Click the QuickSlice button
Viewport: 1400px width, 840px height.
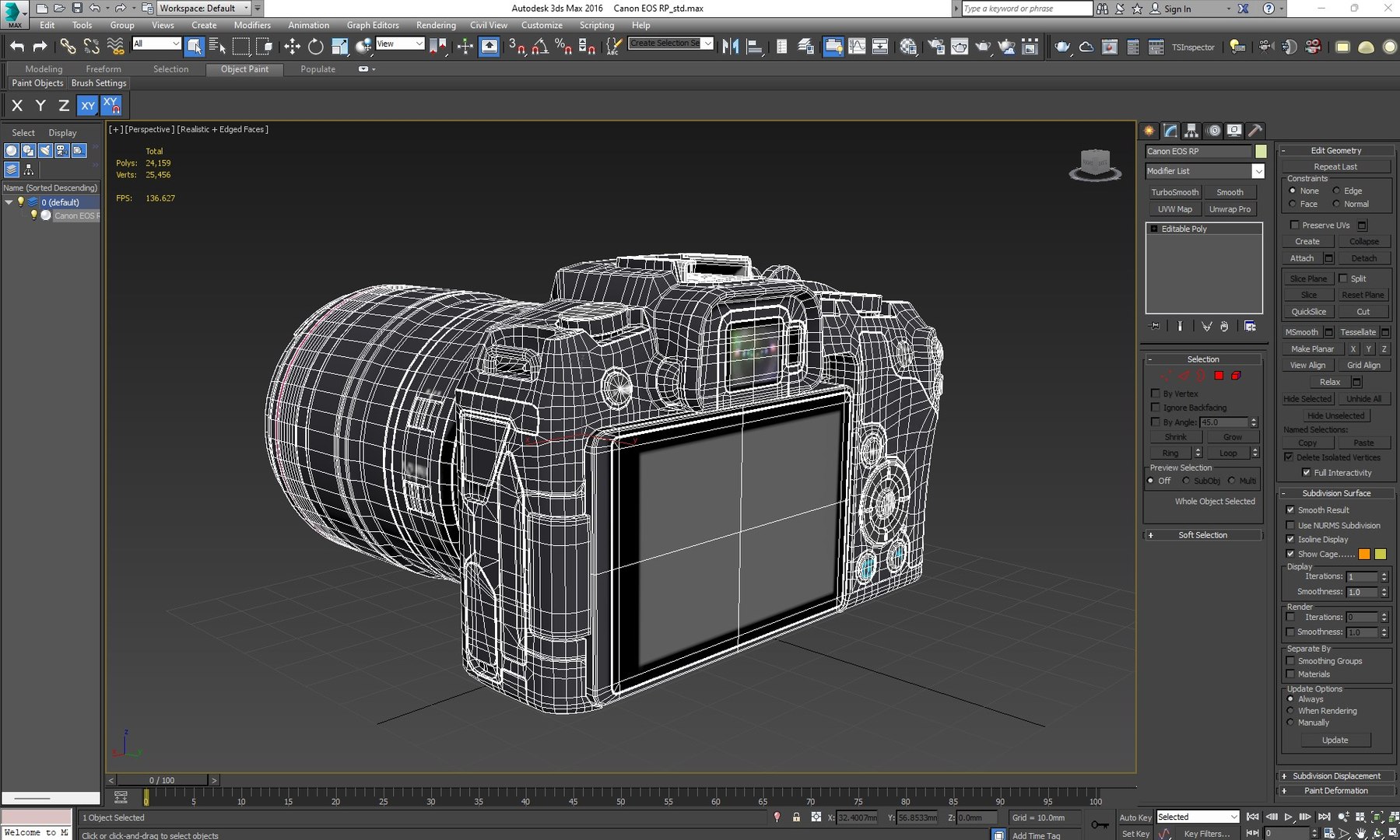(1309, 312)
